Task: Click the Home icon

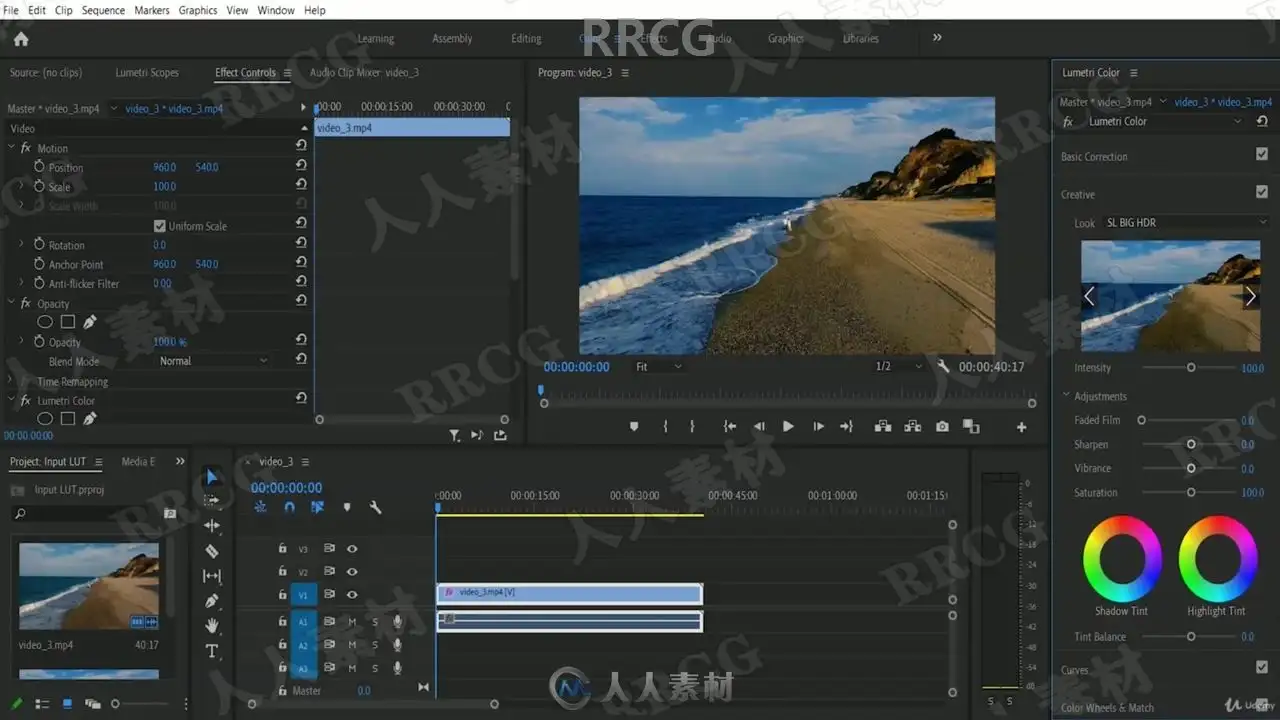Action: tap(21, 39)
